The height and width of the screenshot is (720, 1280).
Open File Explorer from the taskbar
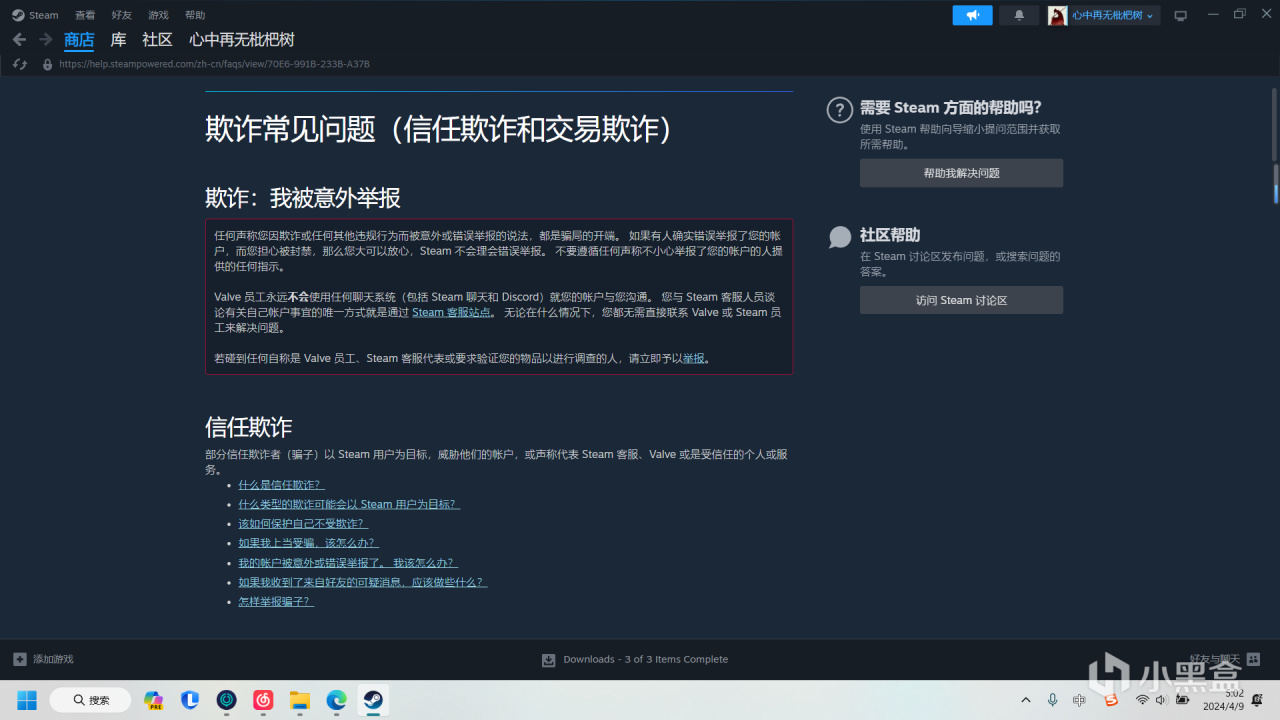point(300,700)
